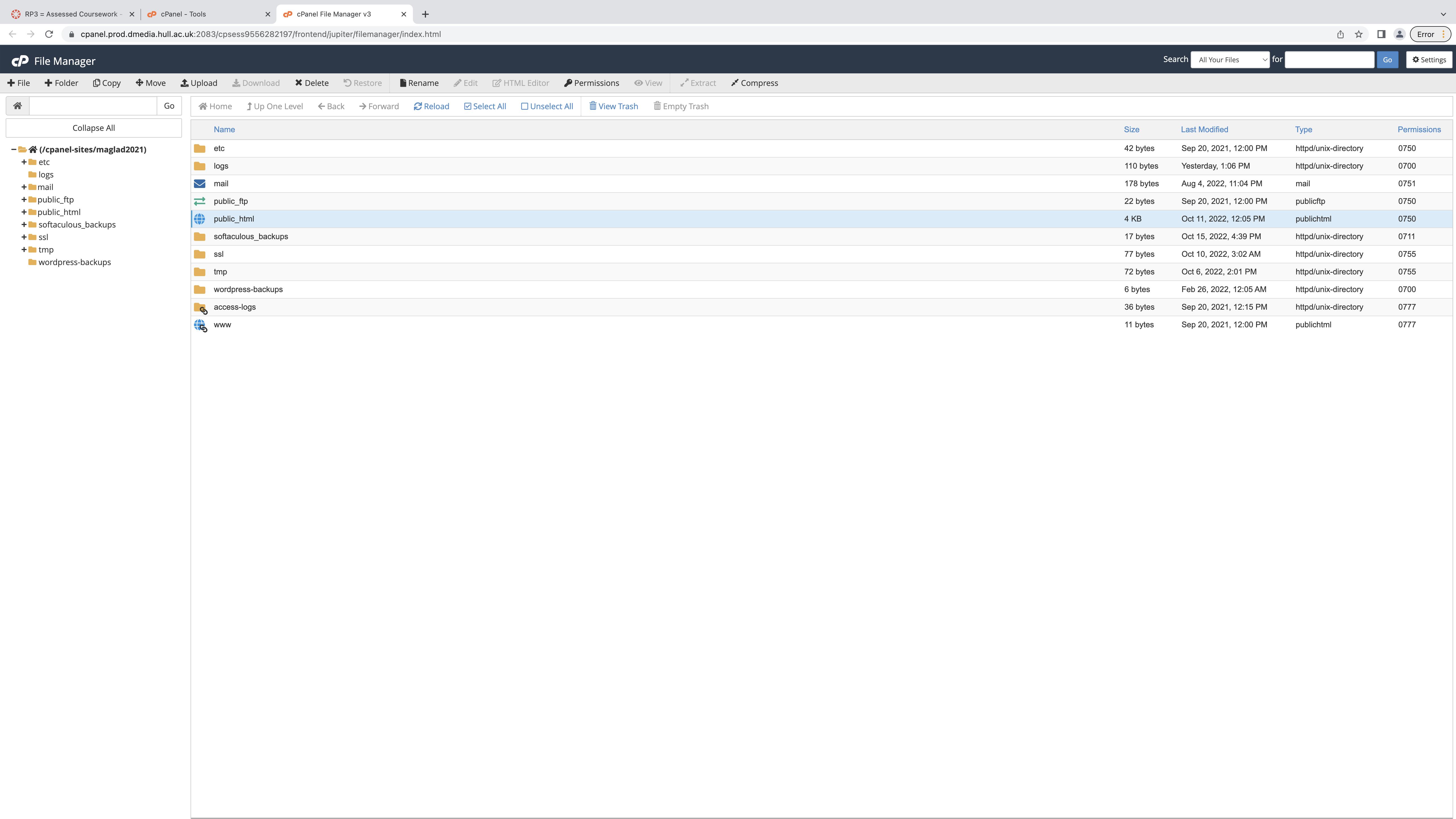Open the Permissions dialog
Image resolution: width=1456 pixels, height=819 pixels.
pos(591,83)
